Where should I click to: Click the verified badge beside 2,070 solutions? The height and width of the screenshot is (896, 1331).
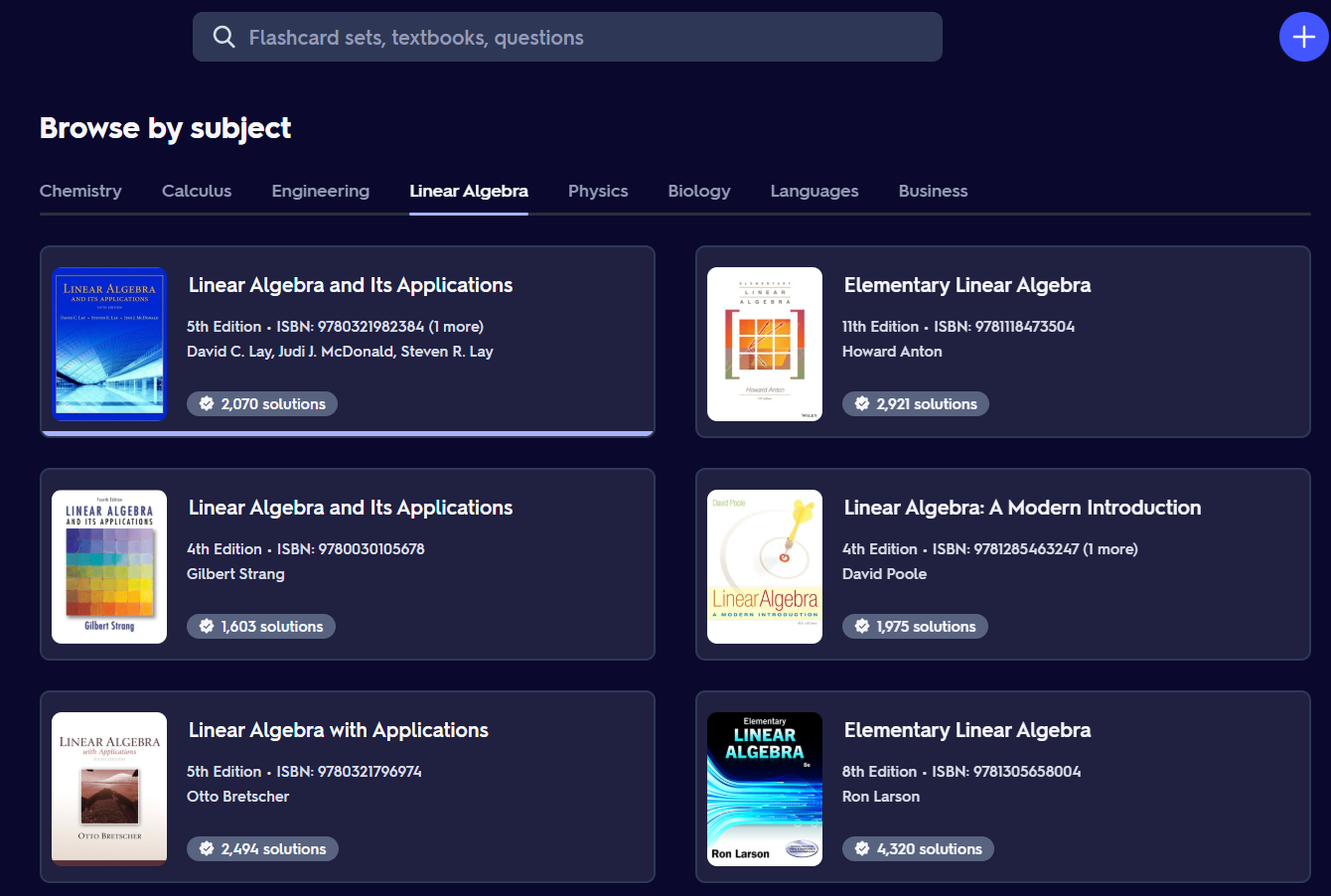click(207, 404)
